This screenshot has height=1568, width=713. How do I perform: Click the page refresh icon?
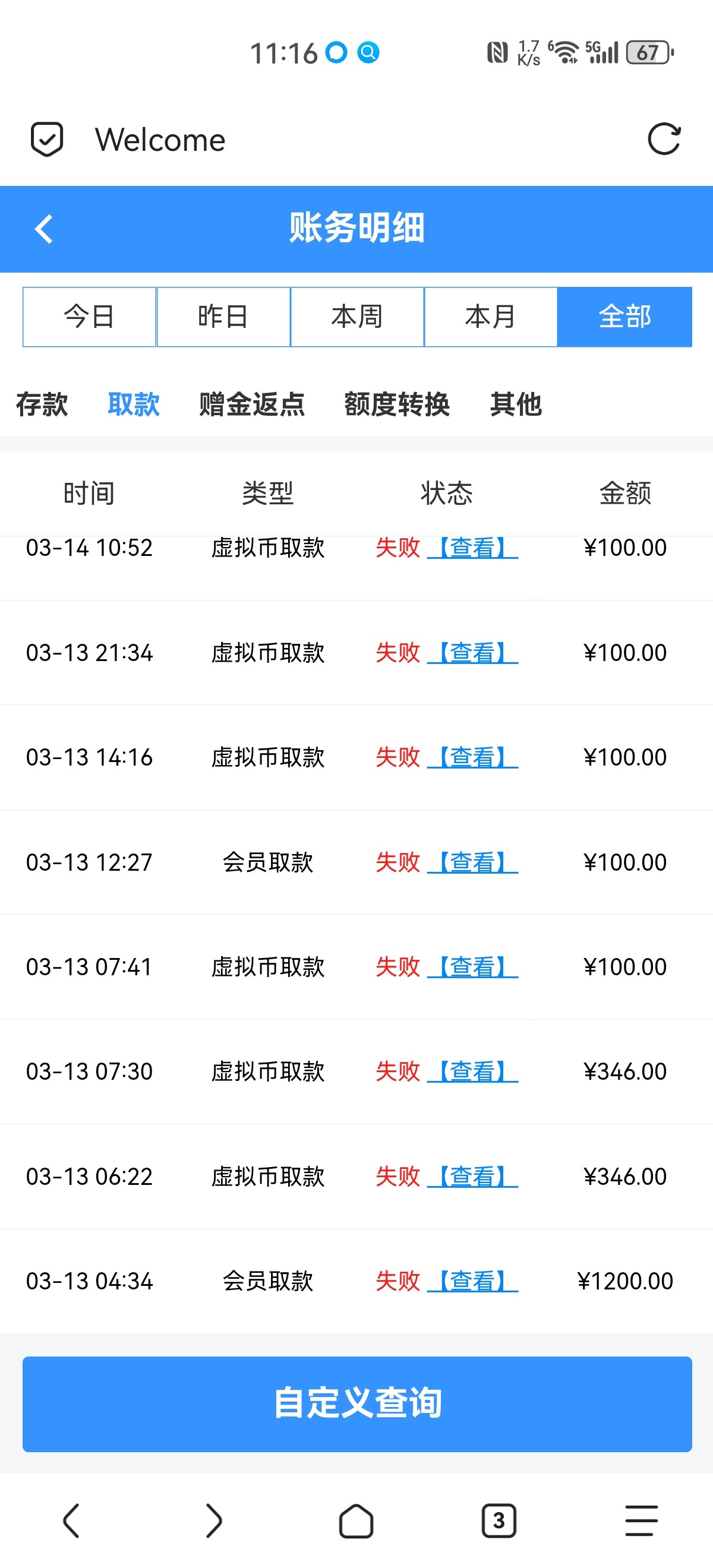(x=664, y=140)
